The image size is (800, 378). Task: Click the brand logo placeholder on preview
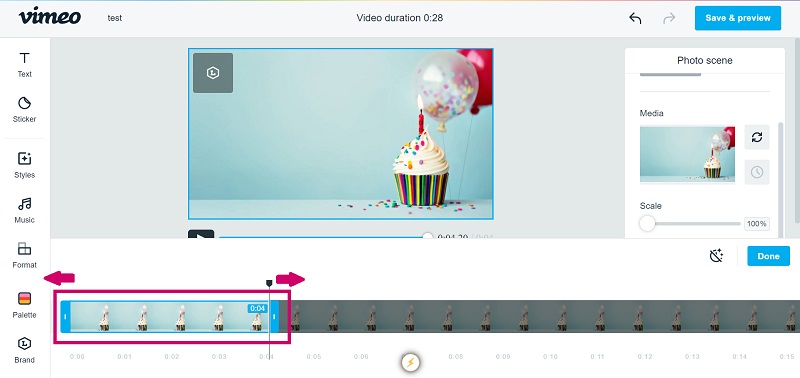[x=213, y=73]
